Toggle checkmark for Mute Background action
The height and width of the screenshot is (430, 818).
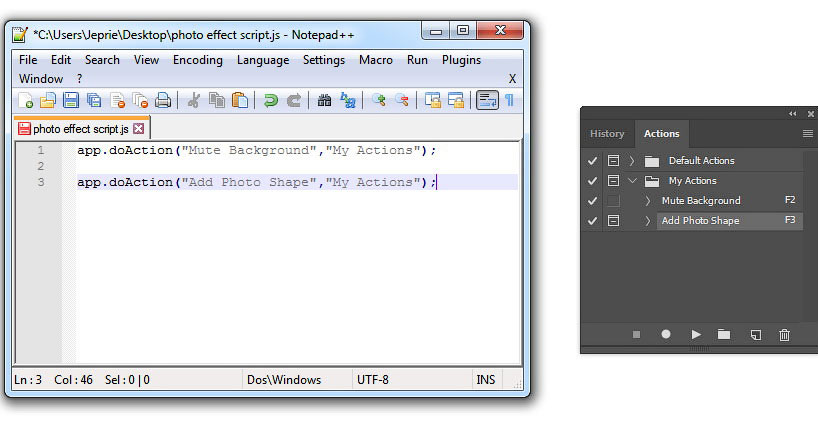coord(592,201)
